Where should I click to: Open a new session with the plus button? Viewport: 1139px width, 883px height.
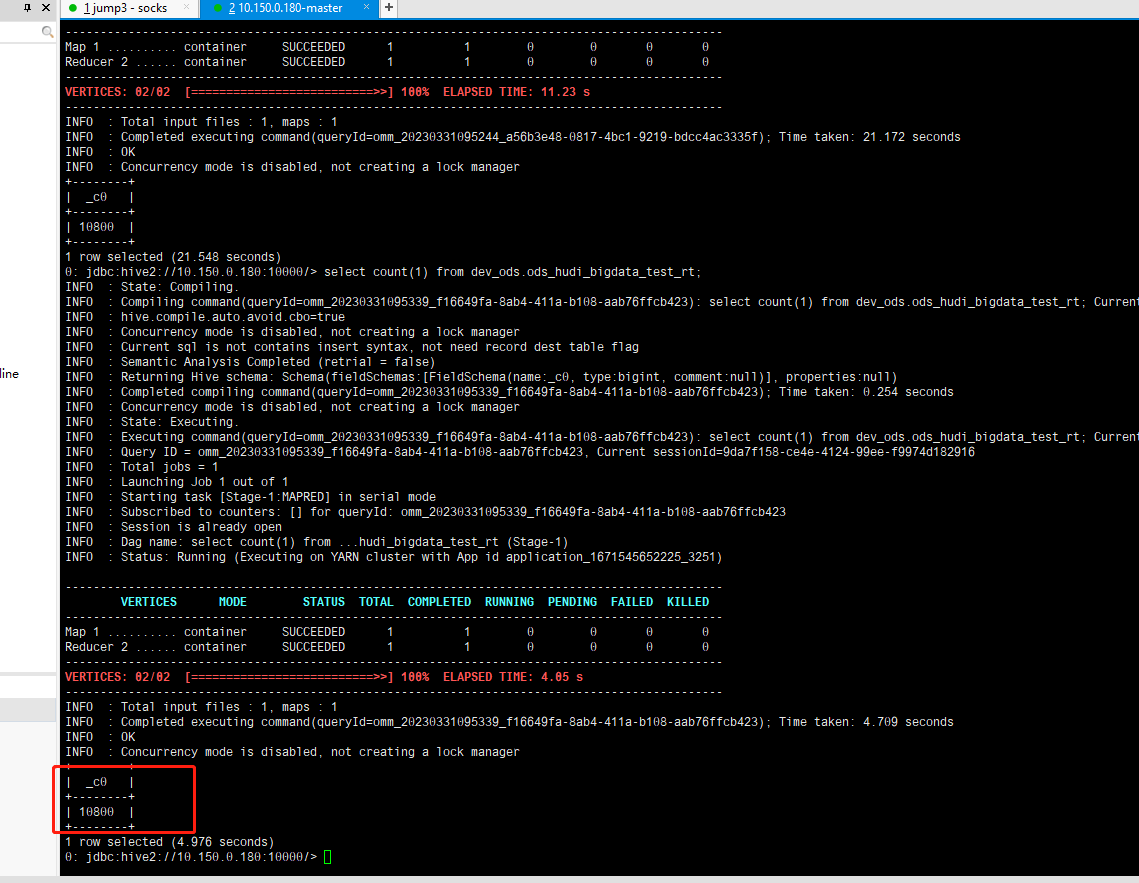389,7
